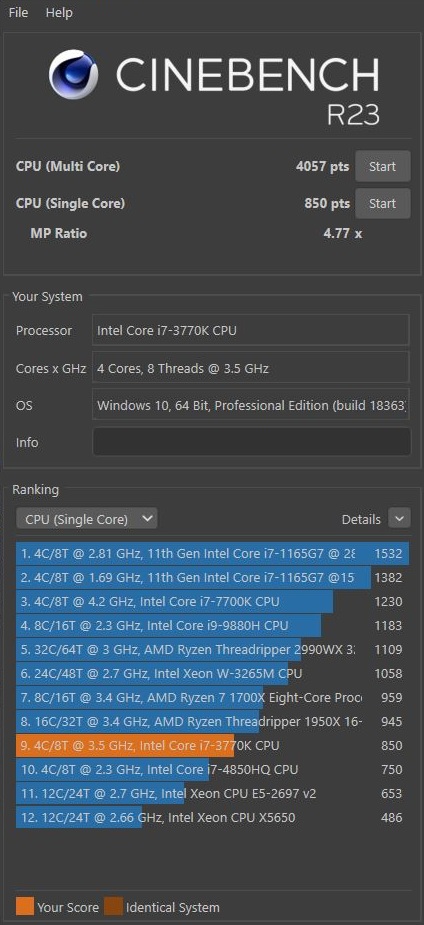The image size is (424, 925).
Task: Start the CPU Multi Core benchmark
Action: [382, 166]
